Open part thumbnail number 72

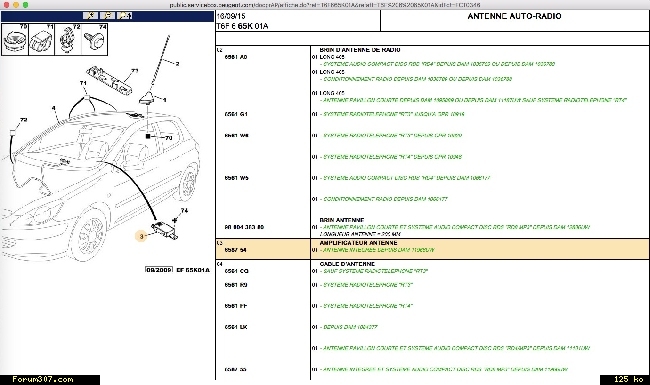coord(68,40)
